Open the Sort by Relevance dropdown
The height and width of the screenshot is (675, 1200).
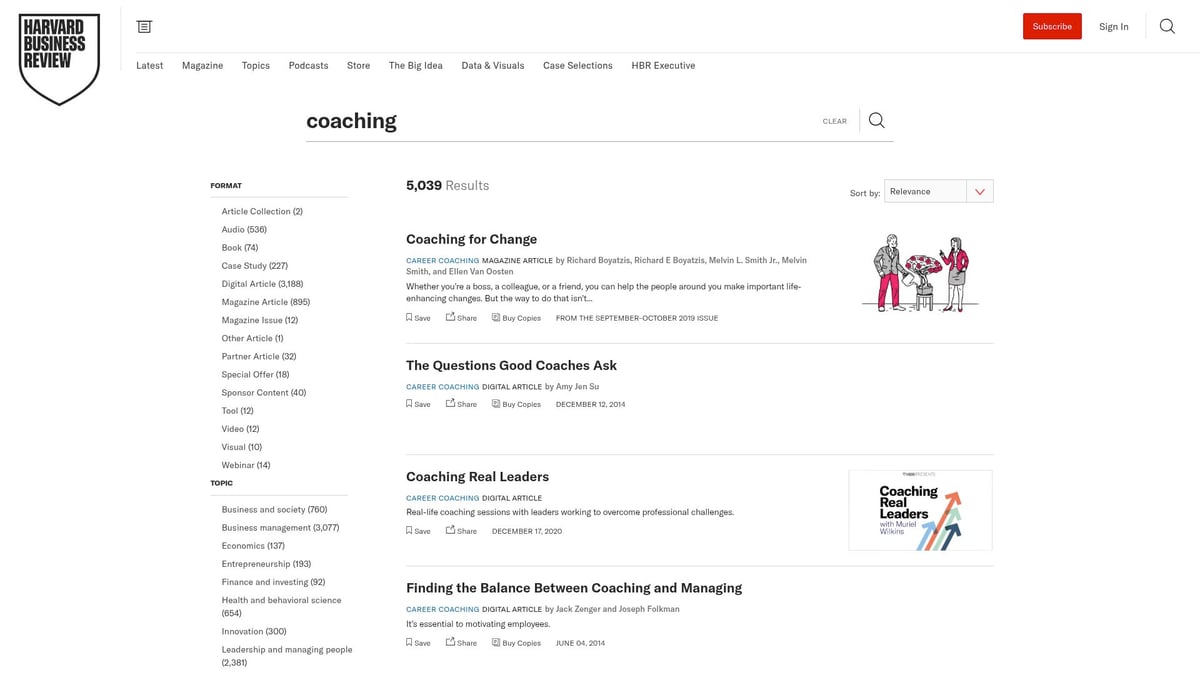pyautogui.click(x=938, y=190)
